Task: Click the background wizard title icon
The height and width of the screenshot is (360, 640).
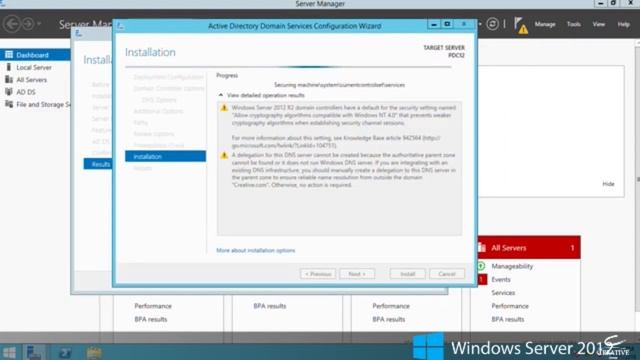Action: (x=78, y=34)
